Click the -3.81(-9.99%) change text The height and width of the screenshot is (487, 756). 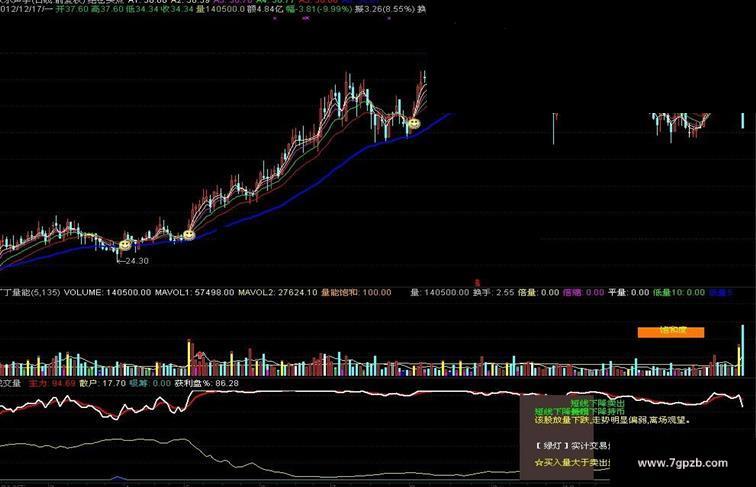324,9
